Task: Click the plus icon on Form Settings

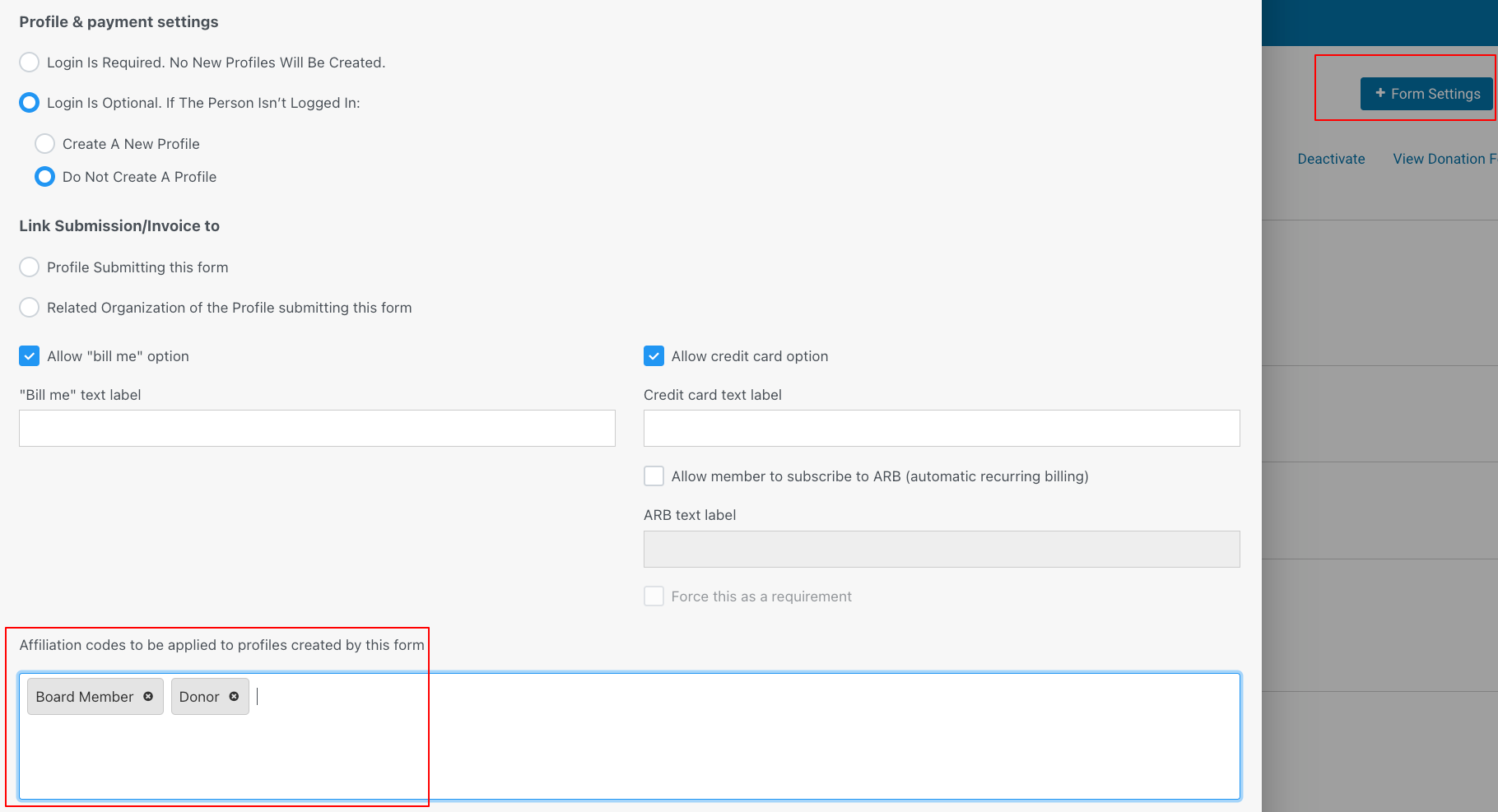Action: click(1380, 93)
